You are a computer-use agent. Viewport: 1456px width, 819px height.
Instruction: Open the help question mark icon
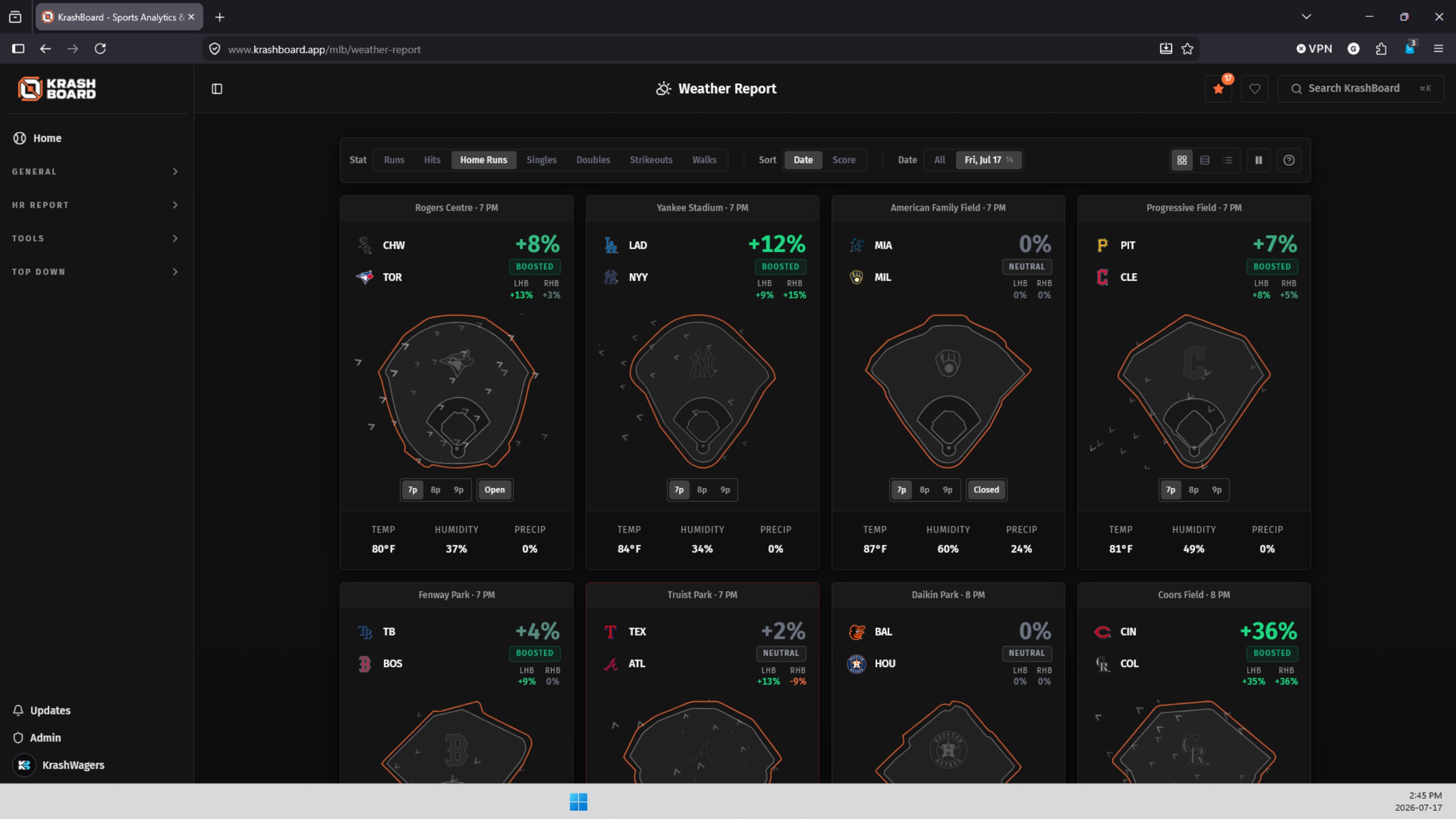pos(1289,161)
